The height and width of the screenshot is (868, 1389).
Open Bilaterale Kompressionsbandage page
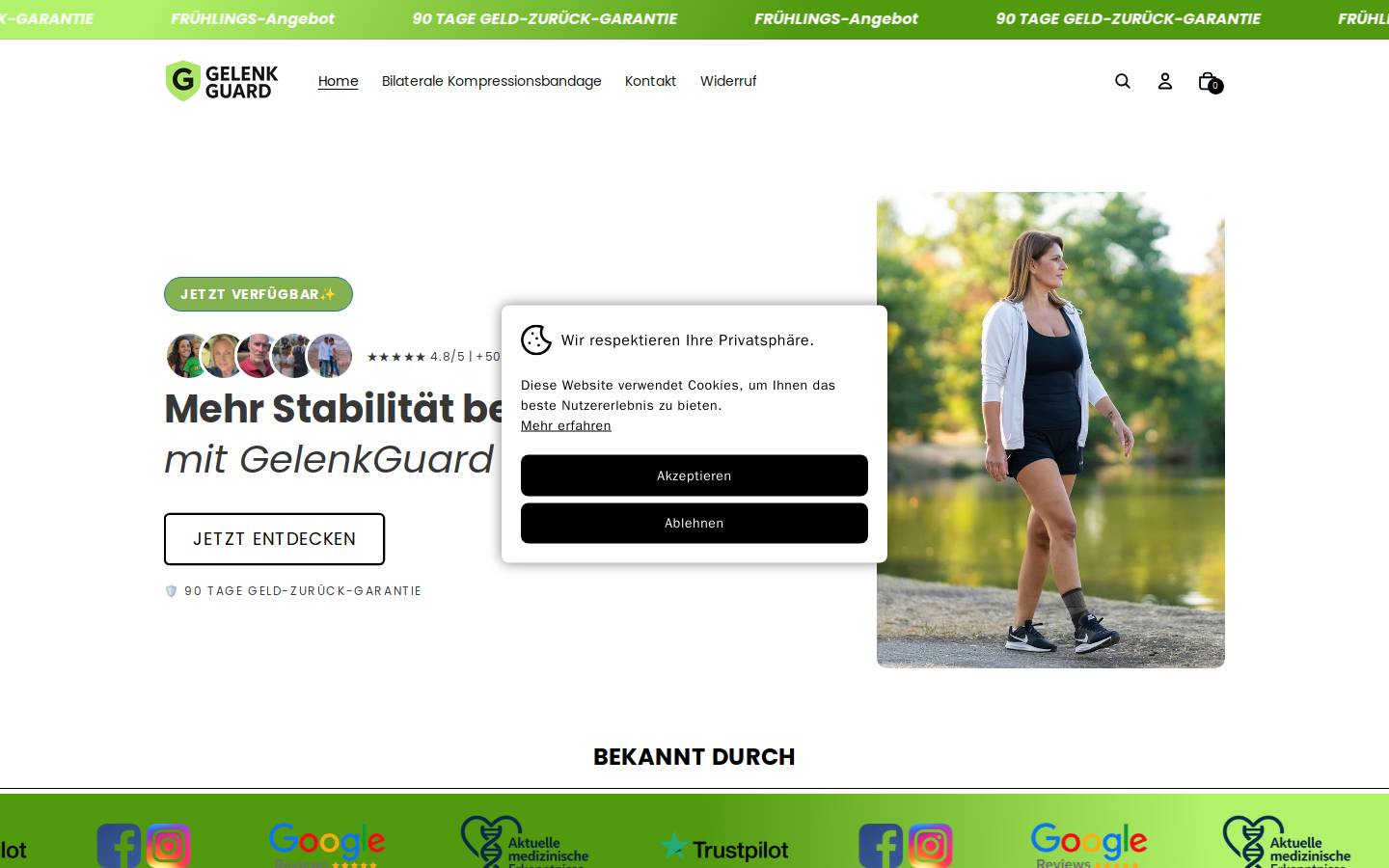tap(492, 81)
